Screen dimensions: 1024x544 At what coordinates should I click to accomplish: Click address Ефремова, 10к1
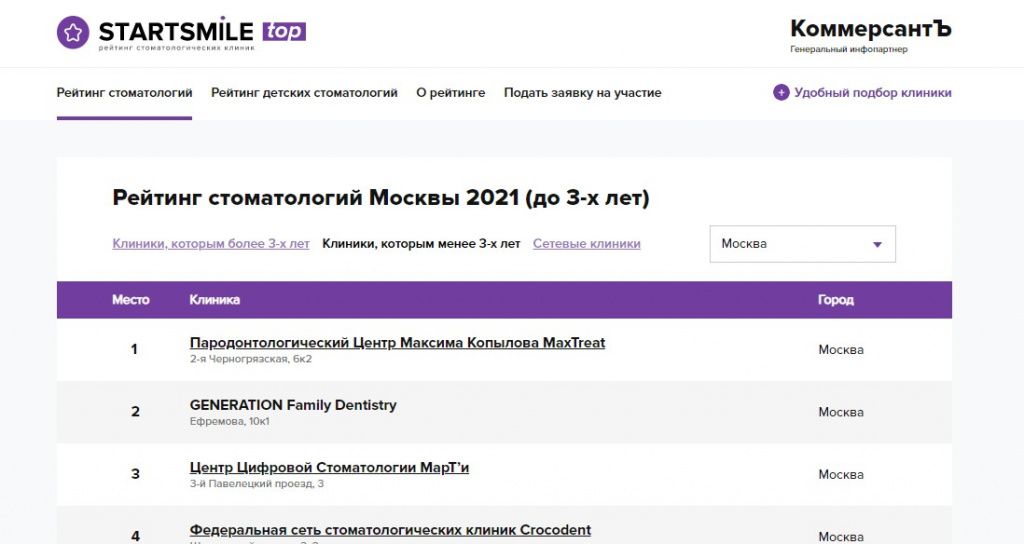pyautogui.click(x=230, y=421)
